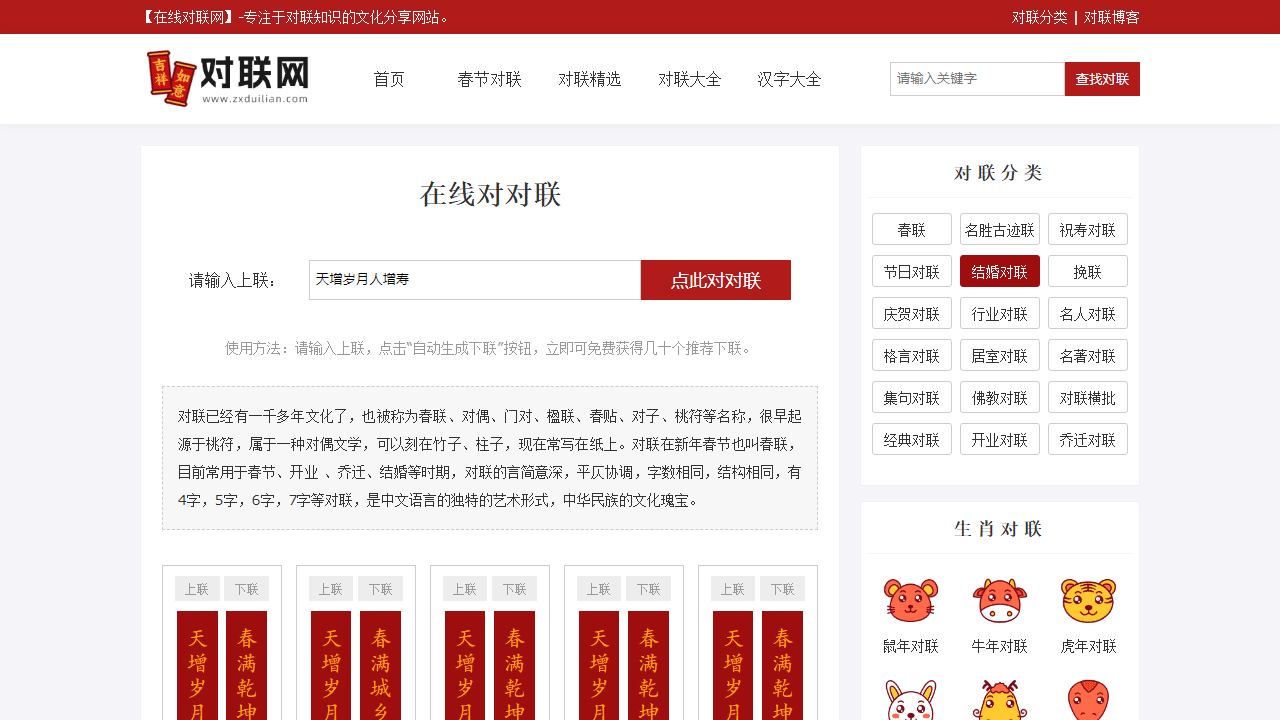Click the rabbit zodiac icon
The height and width of the screenshot is (720, 1280).
pyautogui.click(x=911, y=700)
